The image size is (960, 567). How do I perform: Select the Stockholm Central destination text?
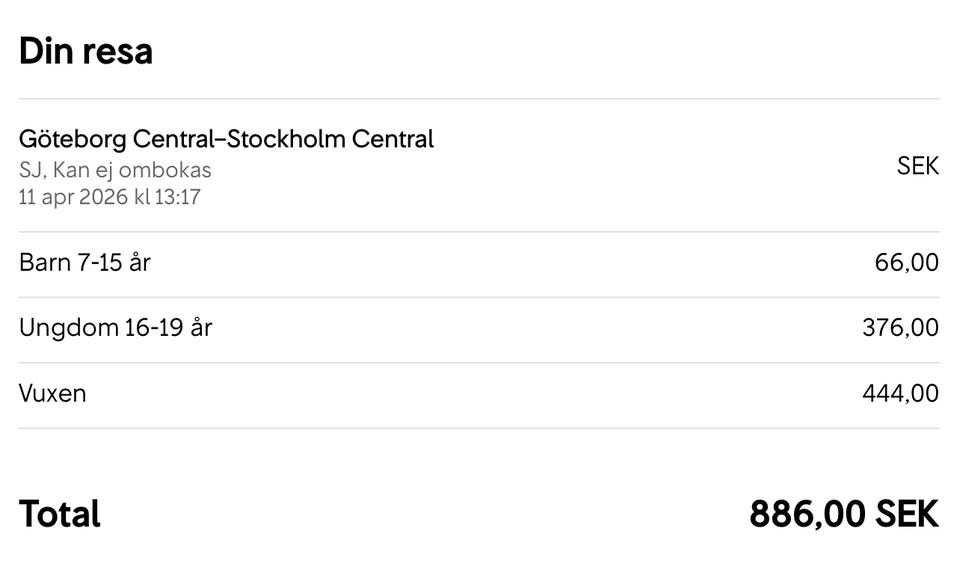tap(331, 139)
